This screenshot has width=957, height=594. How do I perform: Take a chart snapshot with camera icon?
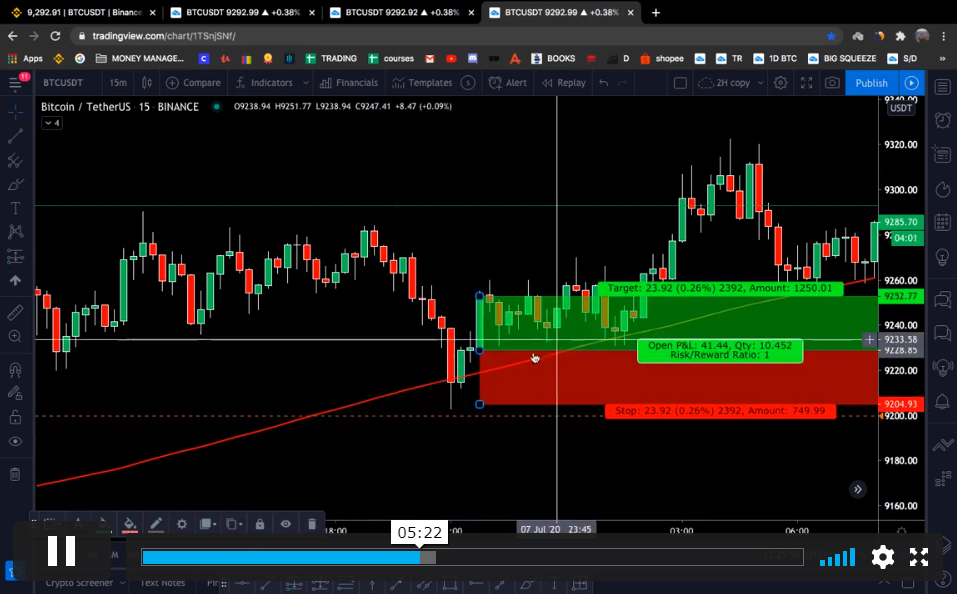coord(832,82)
